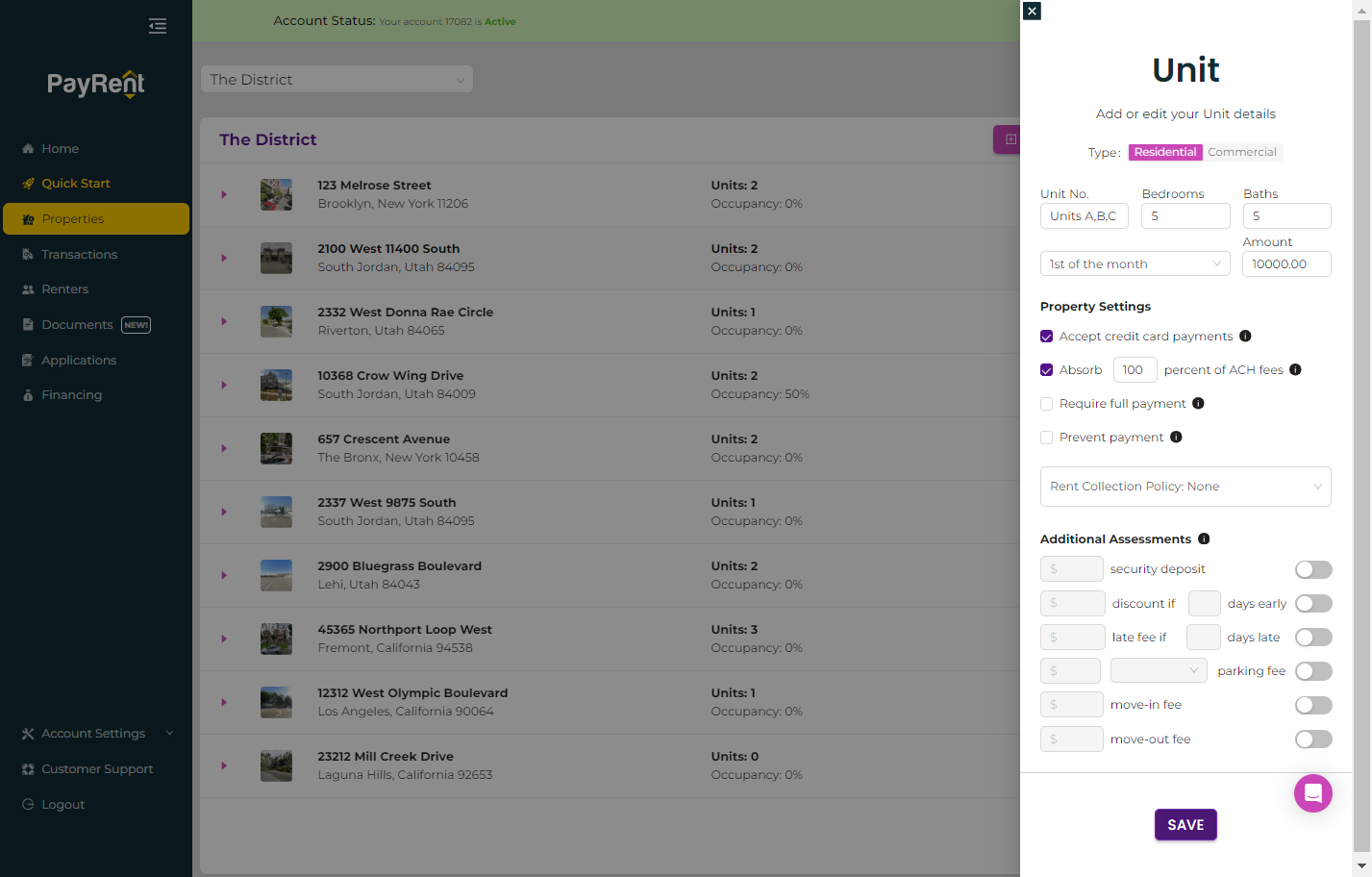Close the Unit panel with the X icon

(1032, 11)
